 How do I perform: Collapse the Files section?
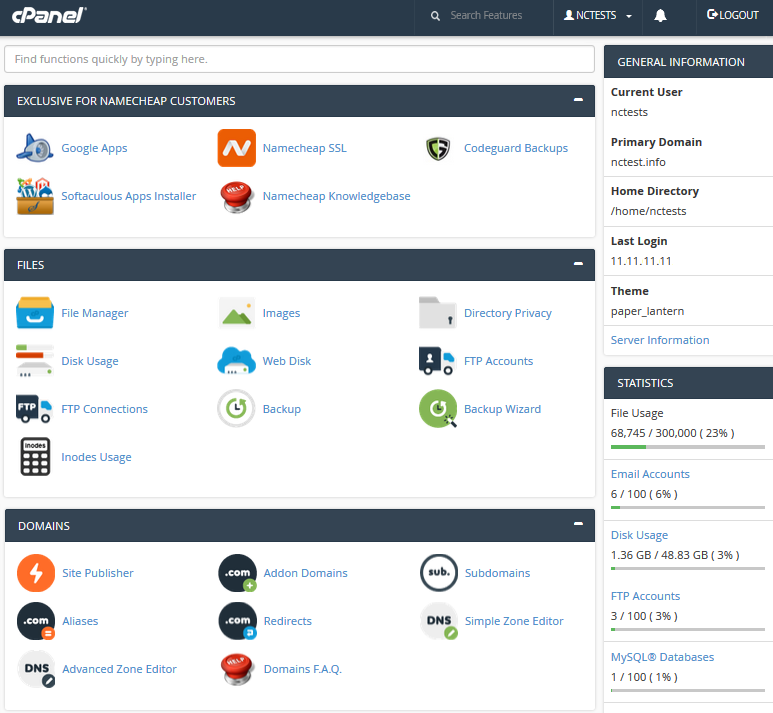click(578, 264)
